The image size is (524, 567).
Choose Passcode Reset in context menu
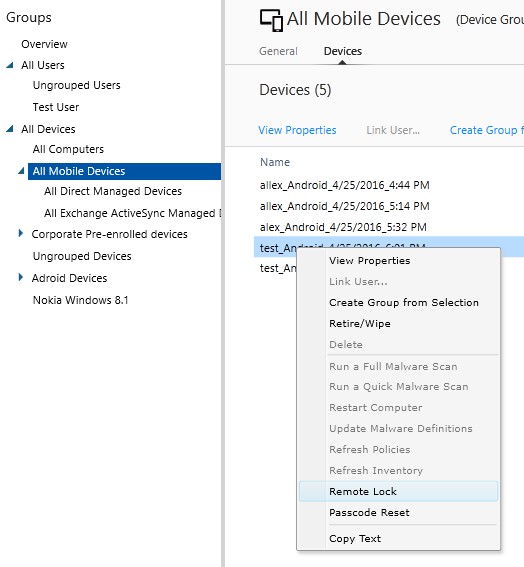pos(398,513)
